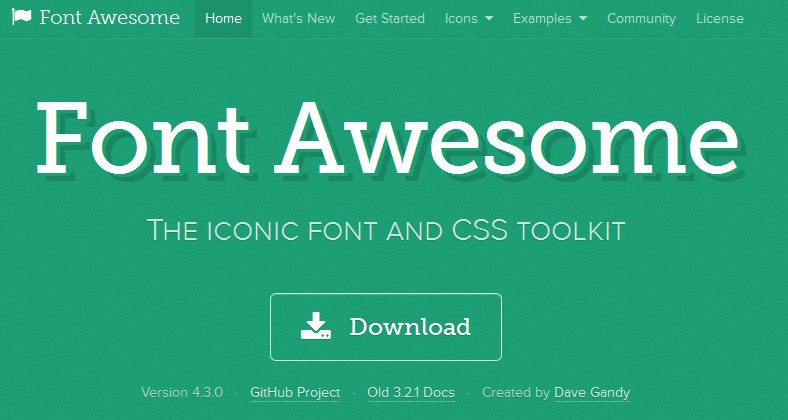Click the Download button
The image size is (788, 420).
click(x=386, y=327)
